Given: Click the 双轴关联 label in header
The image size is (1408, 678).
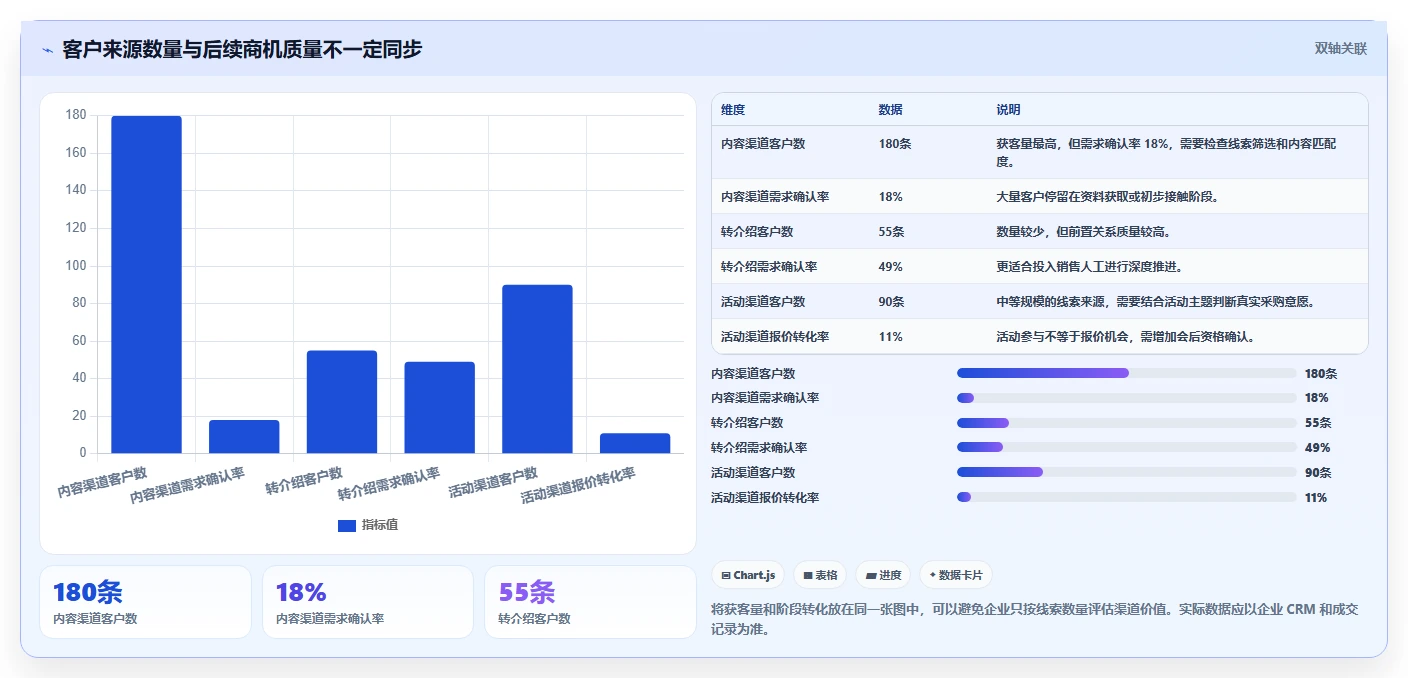Looking at the screenshot, I should tap(1340, 48).
